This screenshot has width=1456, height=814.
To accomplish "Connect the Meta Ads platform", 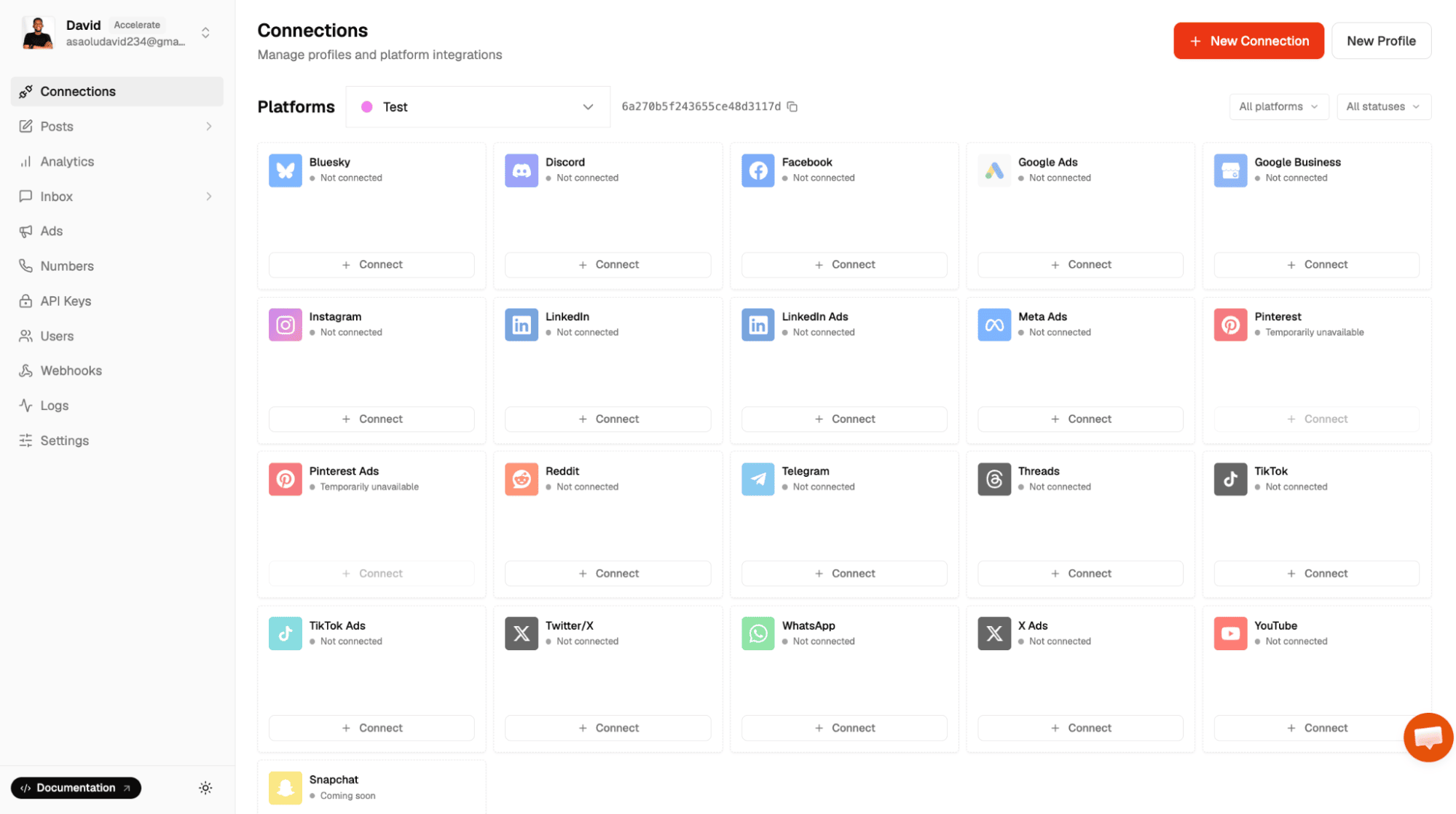I will [1080, 419].
